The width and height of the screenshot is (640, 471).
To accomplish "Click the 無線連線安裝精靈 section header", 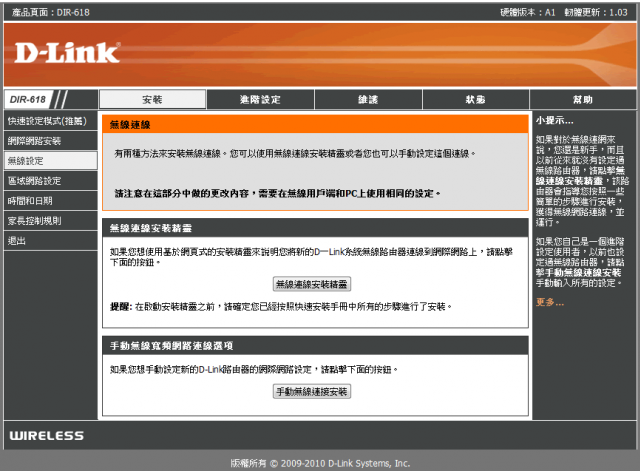I will point(315,228).
